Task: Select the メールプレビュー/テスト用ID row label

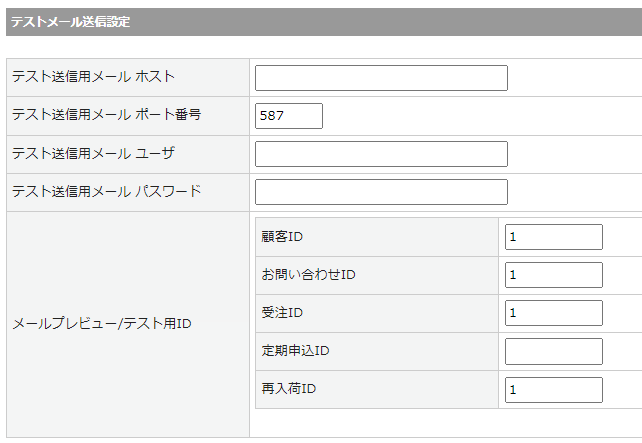Action: click(x=101, y=324)
